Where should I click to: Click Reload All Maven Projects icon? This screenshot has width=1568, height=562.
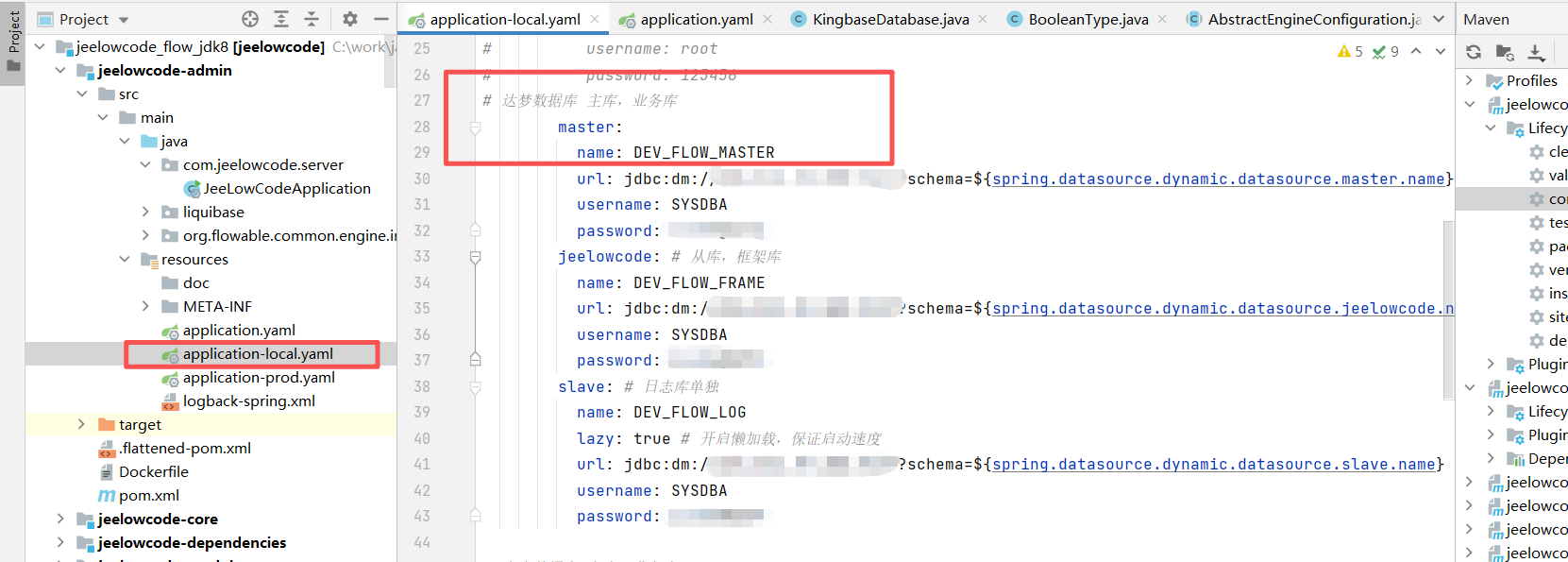coord(1474,52)
